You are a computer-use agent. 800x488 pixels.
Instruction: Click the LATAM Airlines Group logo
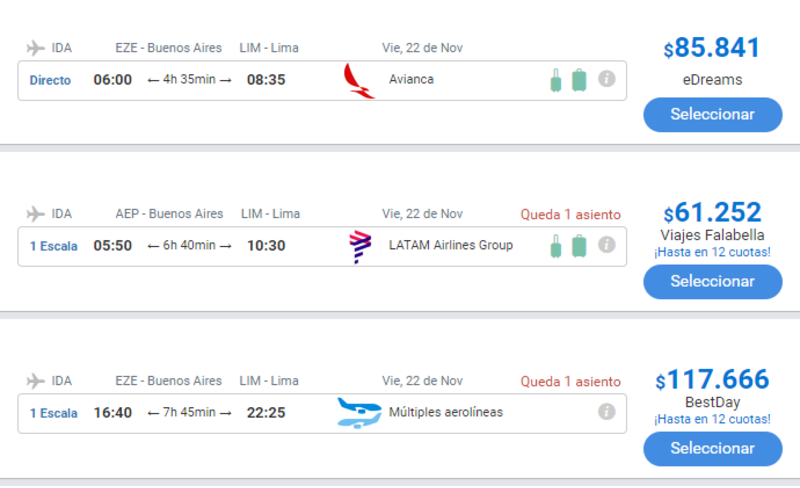point(358,246)
